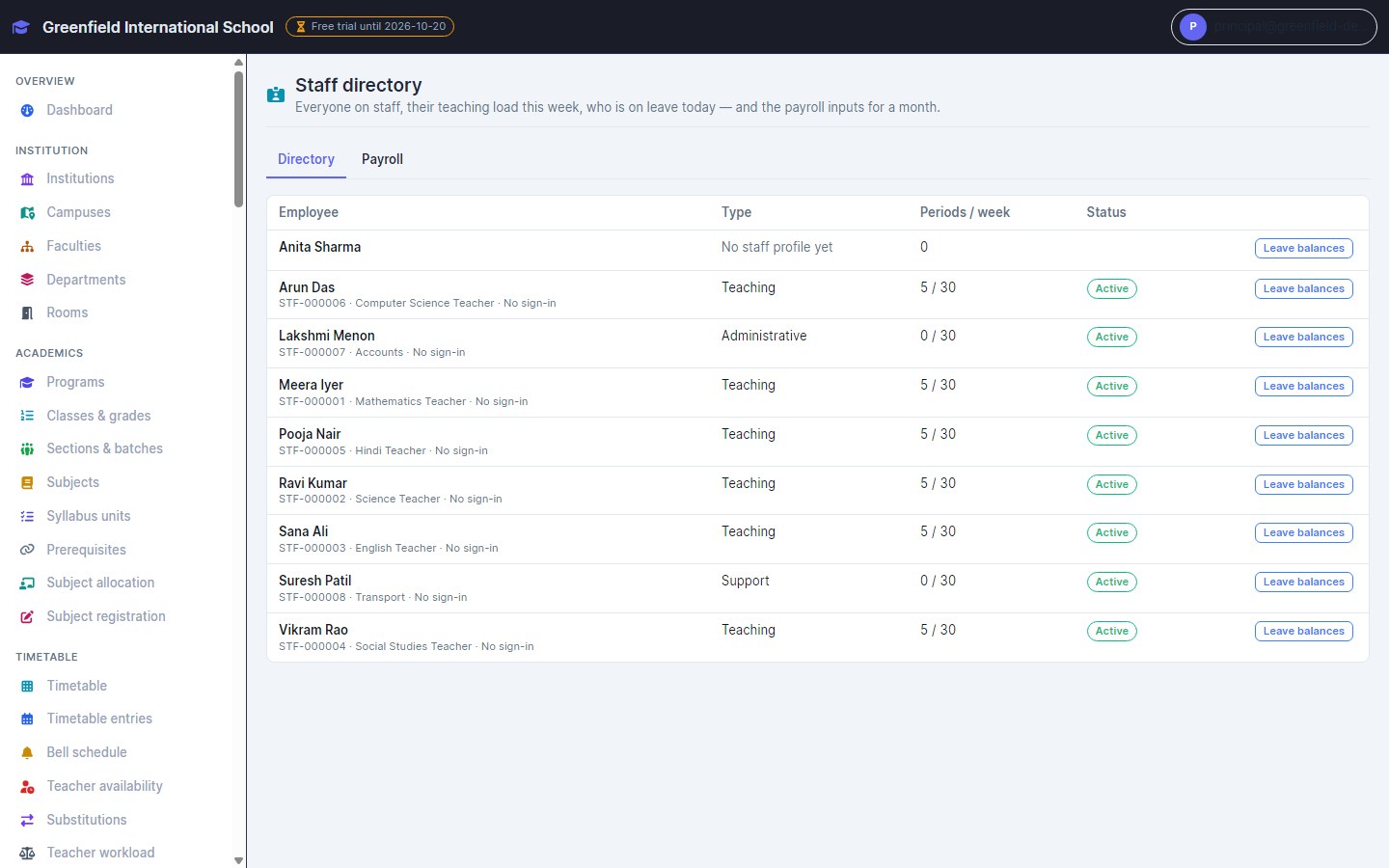Open the principal account menu
1389x868 pixels.
[1273, 27]
